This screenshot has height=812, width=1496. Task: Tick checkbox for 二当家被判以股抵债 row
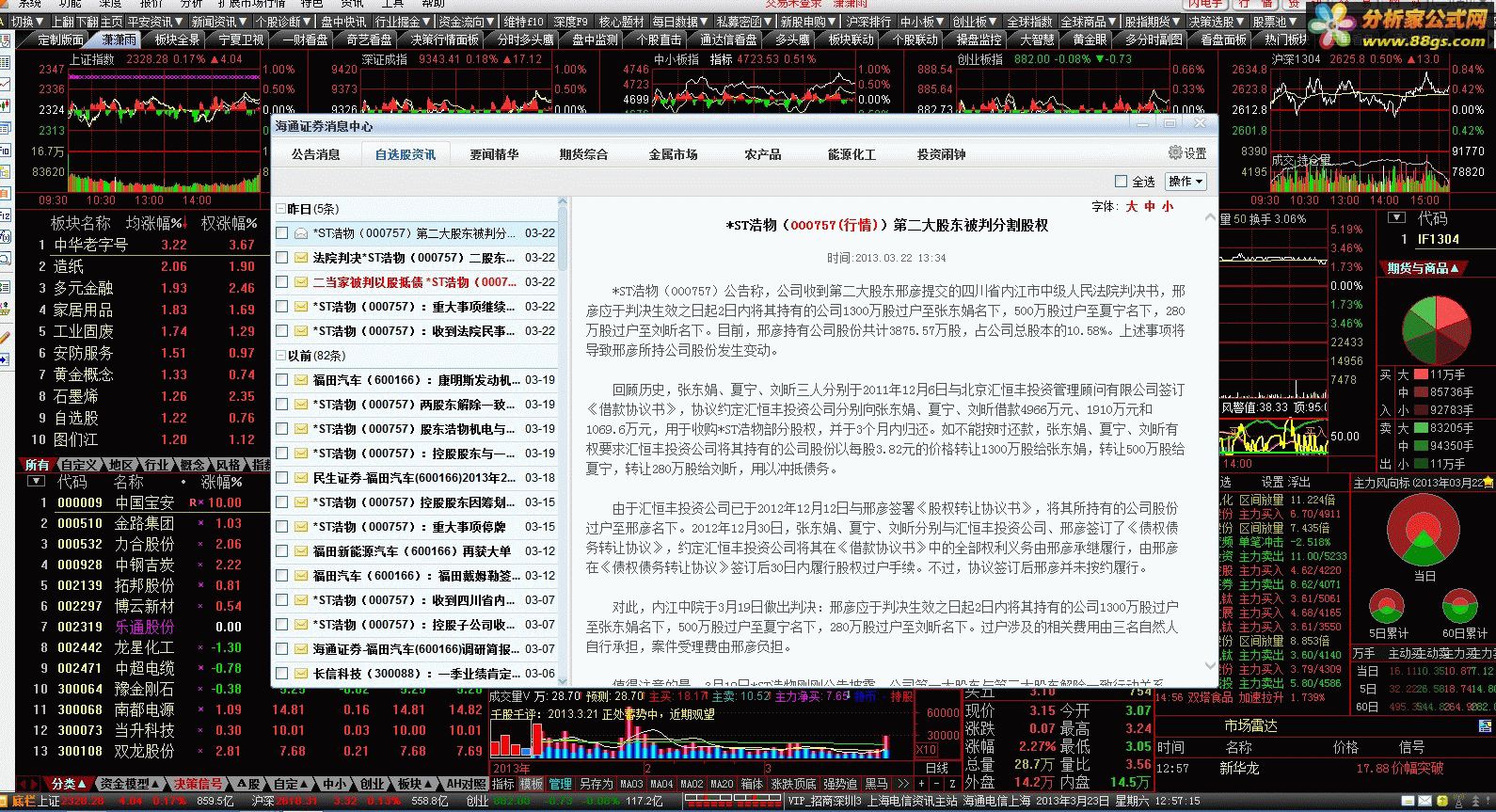pyautogui.click(x=282, y=282)
